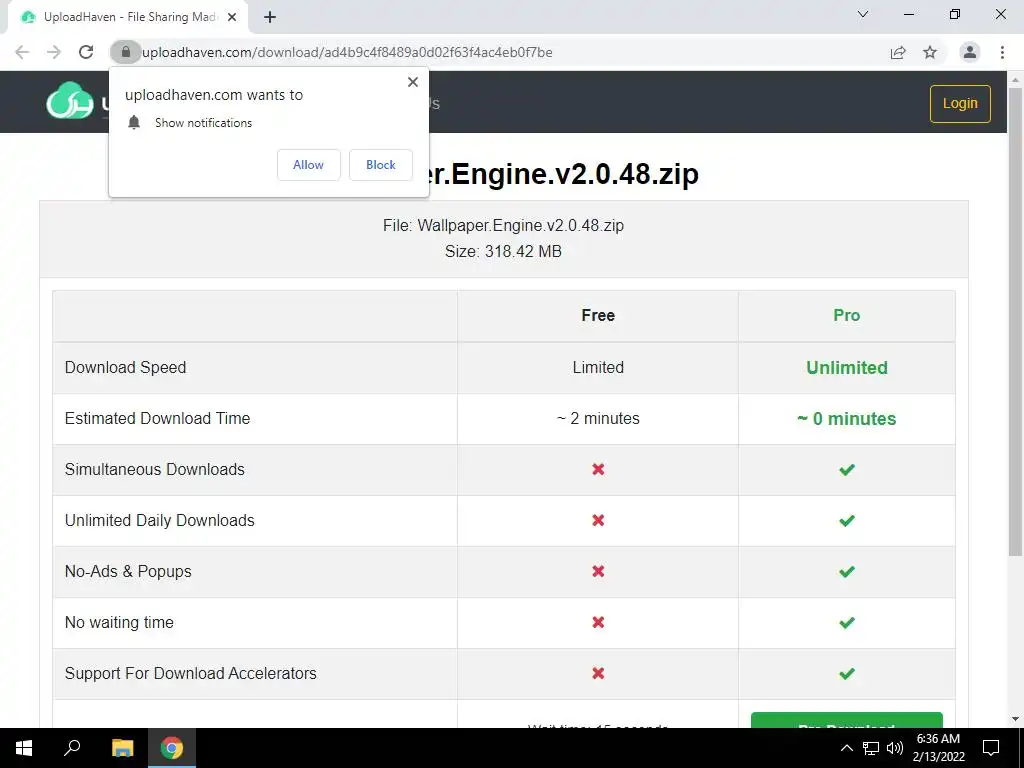Click green check for Simultaneous Downloads
This screenshot has height=768, width=1024.
(846, 470)
